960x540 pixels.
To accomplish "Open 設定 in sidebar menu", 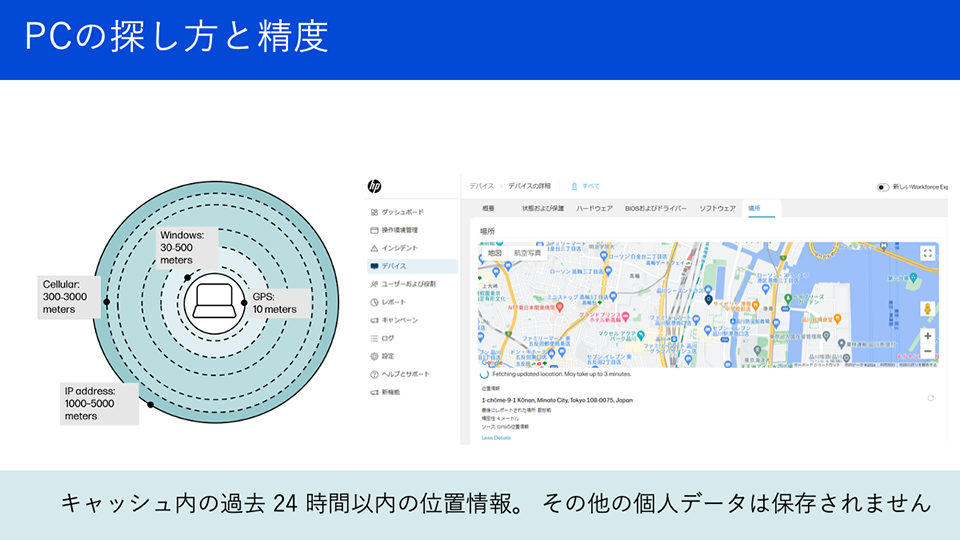I will [x=388, y=356].
